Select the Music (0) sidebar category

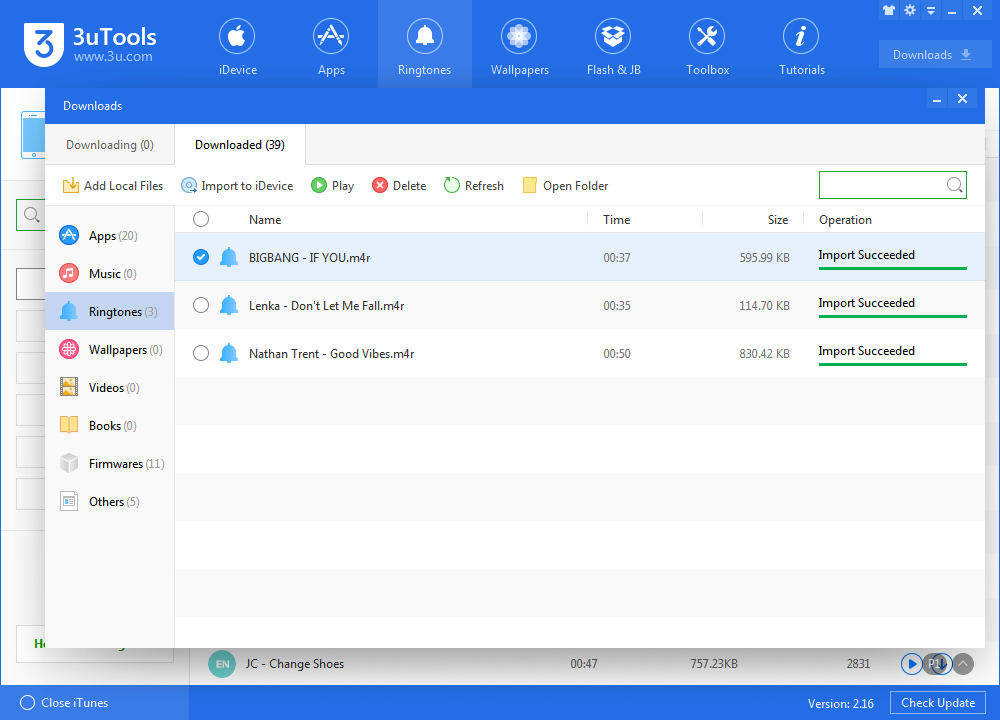coord(110,274)
